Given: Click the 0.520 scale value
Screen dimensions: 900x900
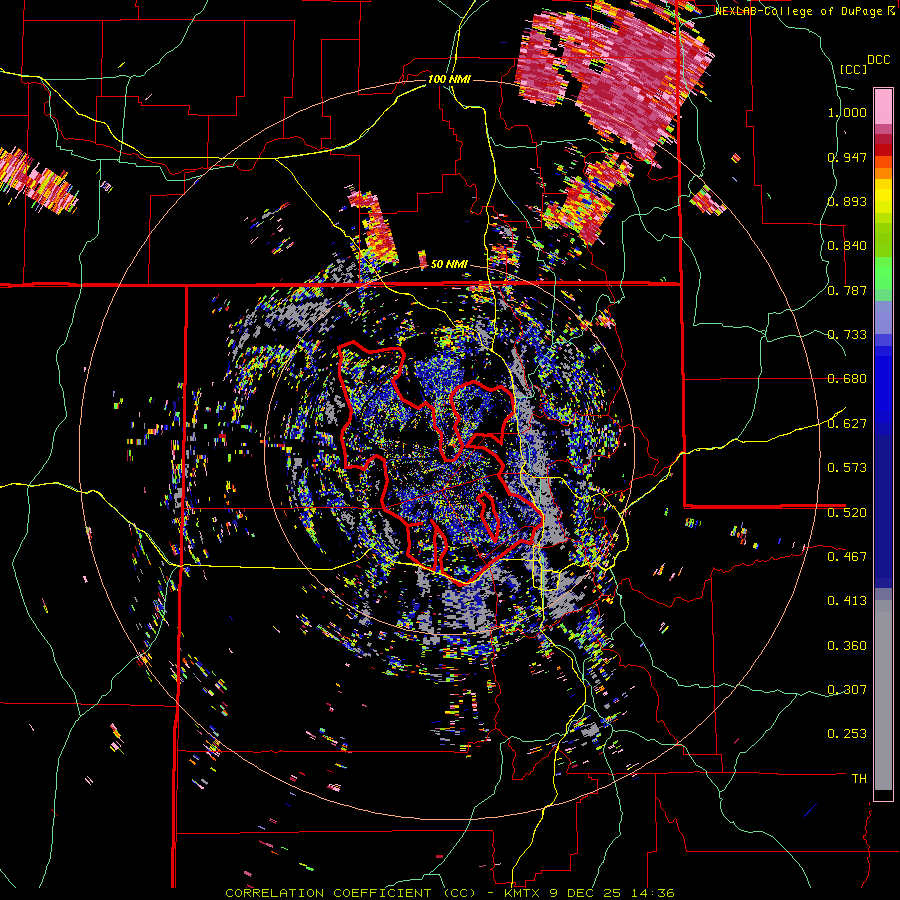Looking at the screenshot, I should click(x=847, y=512).
